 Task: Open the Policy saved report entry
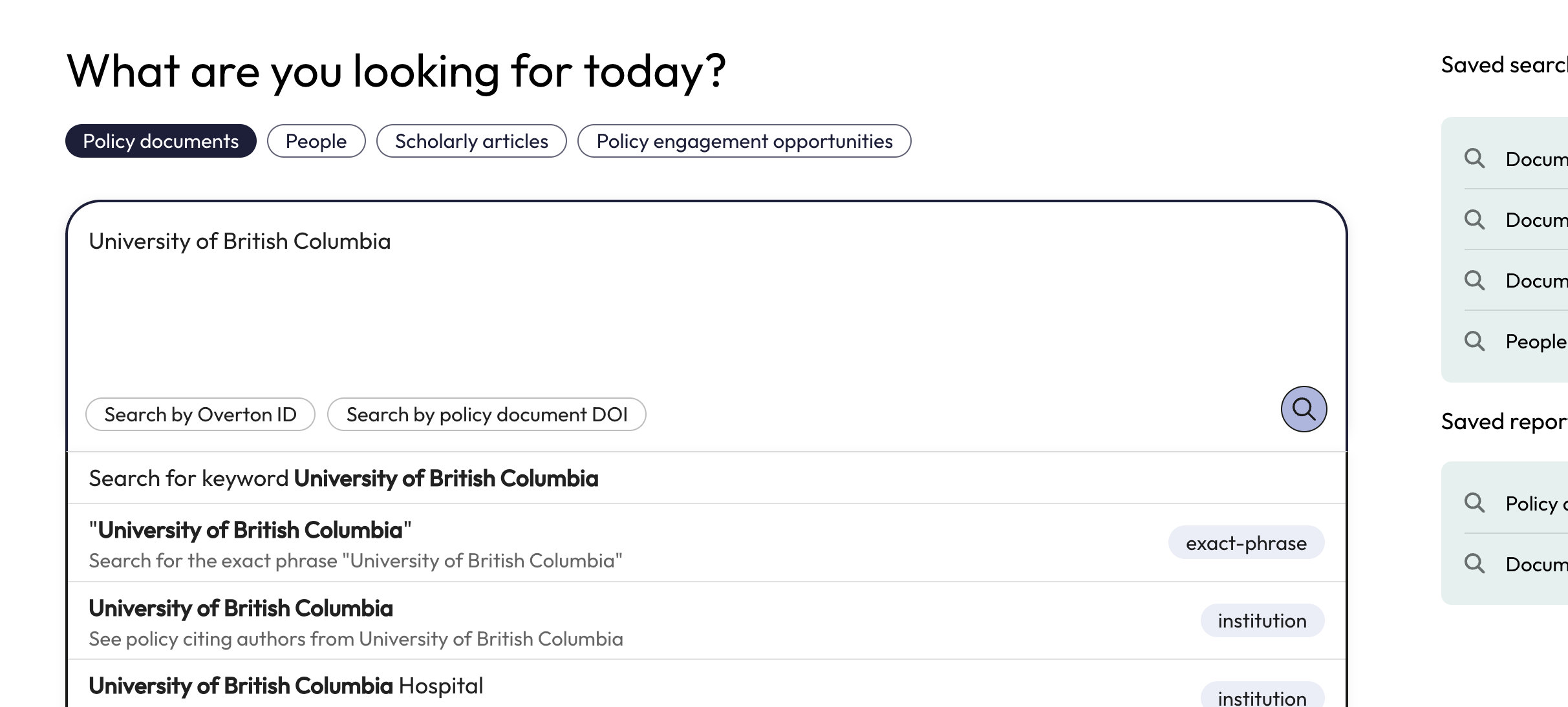click(1535, 503)
